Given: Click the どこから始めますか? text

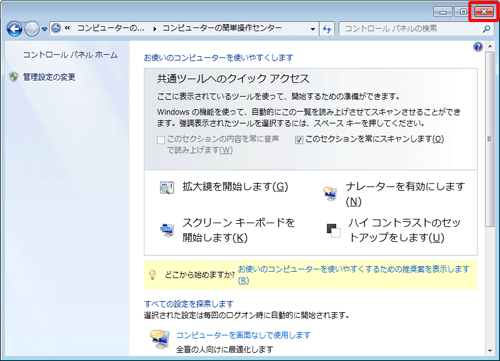Looking at the screenshot, I should pyautogui.click(x=199, y=275).
